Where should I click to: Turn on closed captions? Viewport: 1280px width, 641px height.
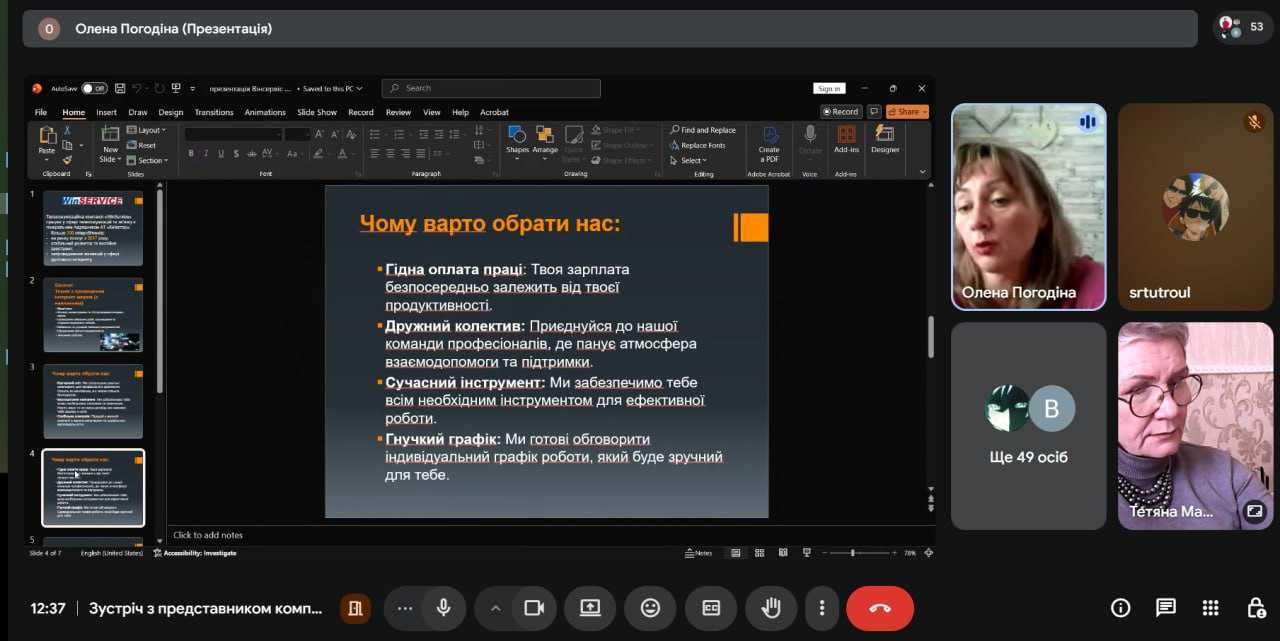tap(711, 608)
